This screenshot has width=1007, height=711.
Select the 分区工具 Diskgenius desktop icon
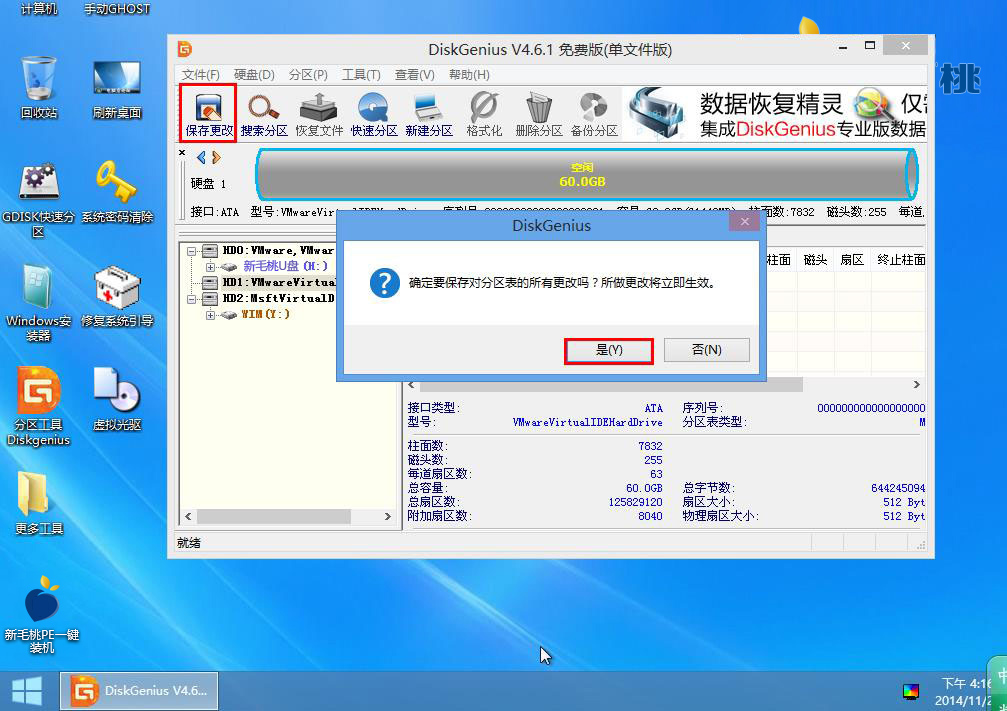[x=39, y=406]
